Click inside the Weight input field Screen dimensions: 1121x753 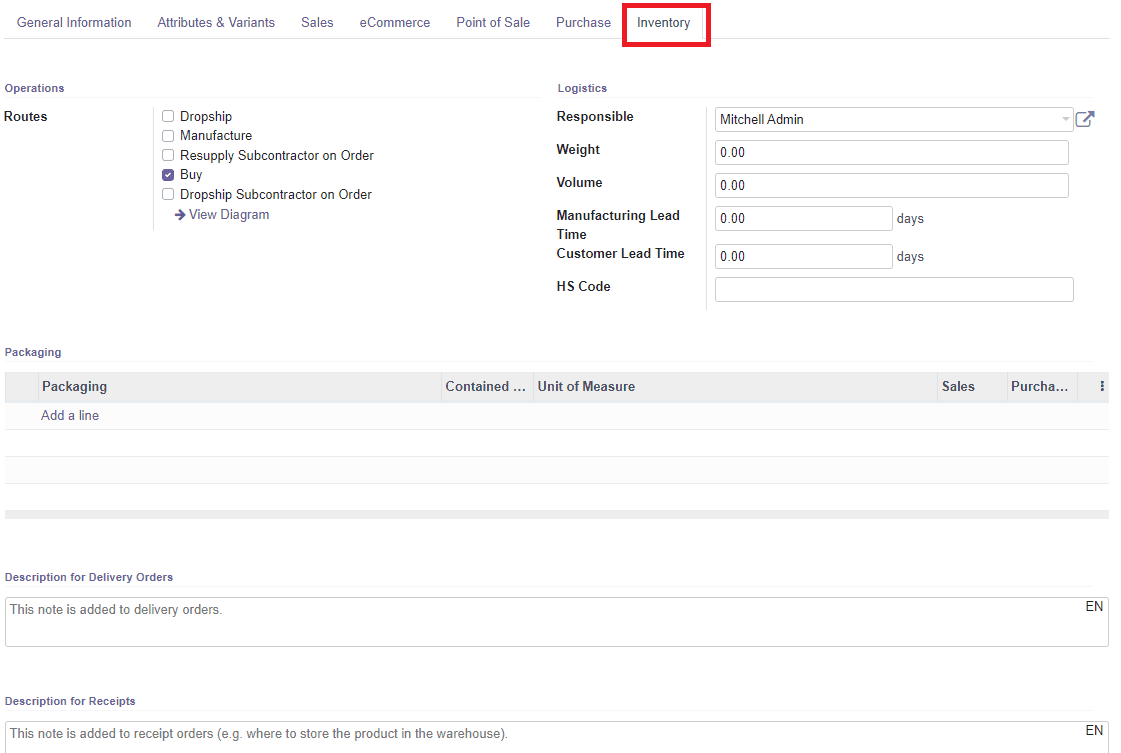[x=890, y=151]
